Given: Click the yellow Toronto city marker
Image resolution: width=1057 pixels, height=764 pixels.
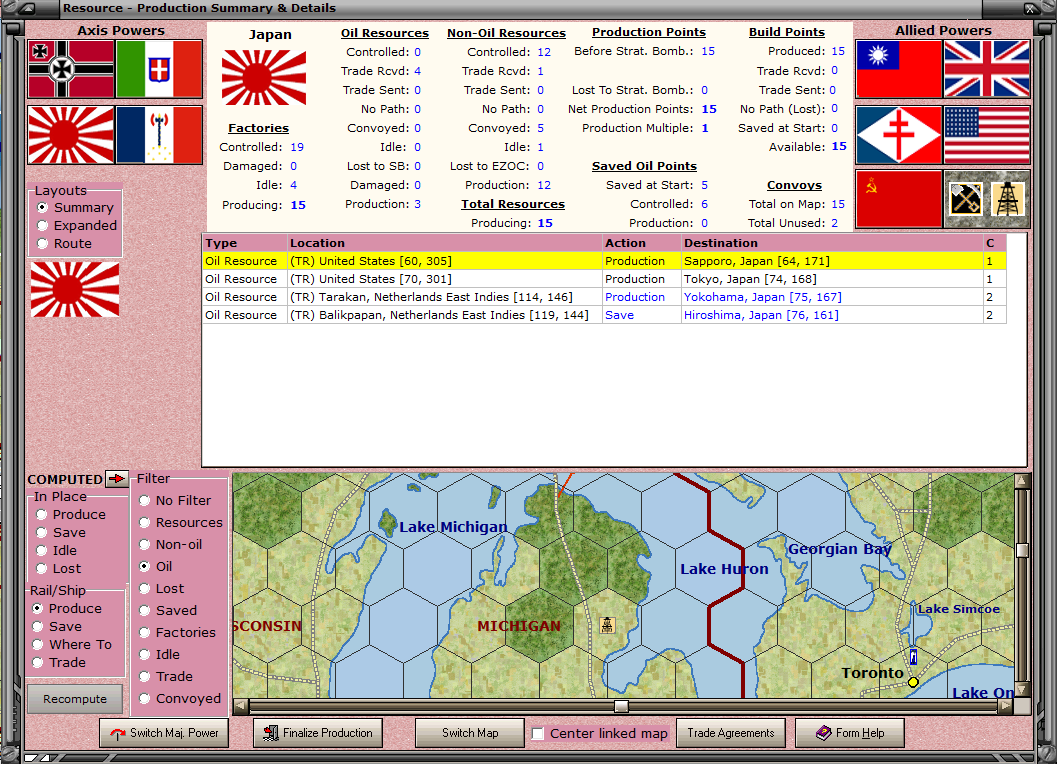Looking at the screenshot, I should click(913, 682).
